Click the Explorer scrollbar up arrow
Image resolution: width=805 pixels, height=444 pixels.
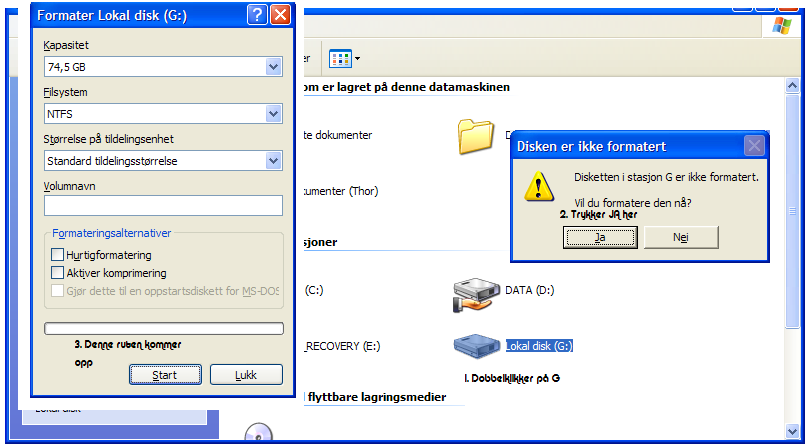click(793, 85)
